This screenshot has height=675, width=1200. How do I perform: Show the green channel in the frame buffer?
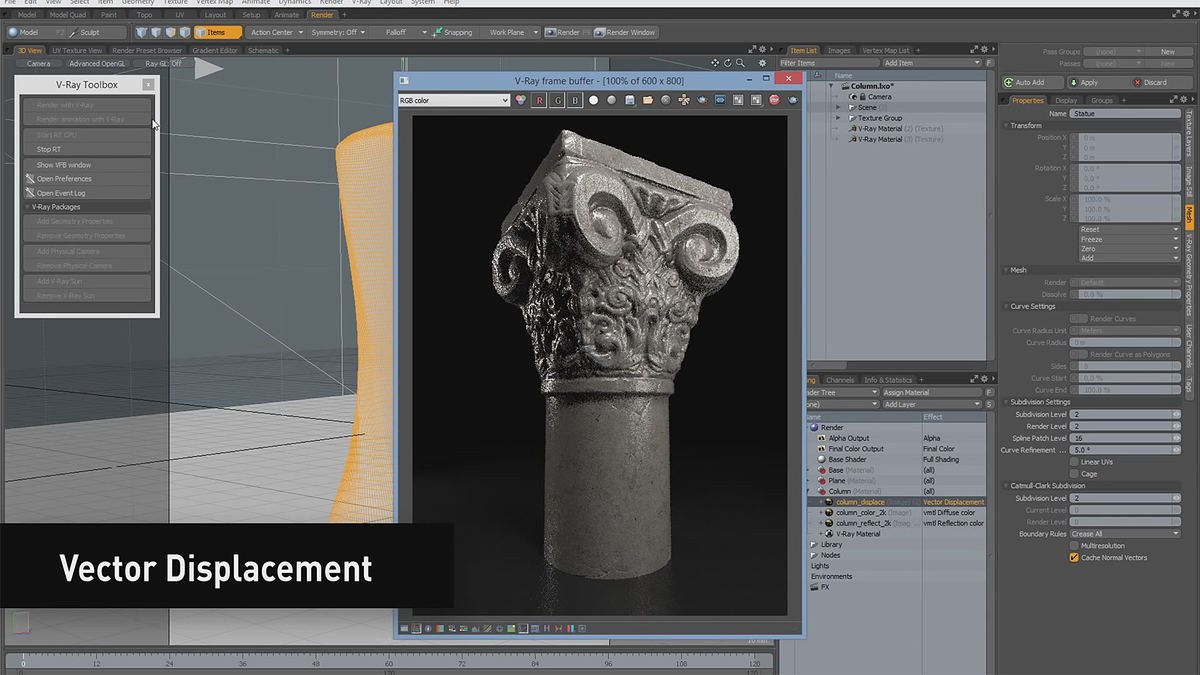557,100
